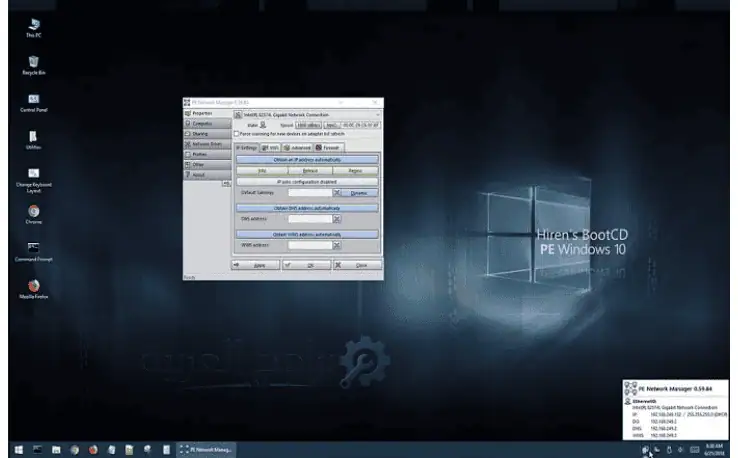Click the Default Gateway input field
This screenshot has height=458, width=738.
point(310,193)
